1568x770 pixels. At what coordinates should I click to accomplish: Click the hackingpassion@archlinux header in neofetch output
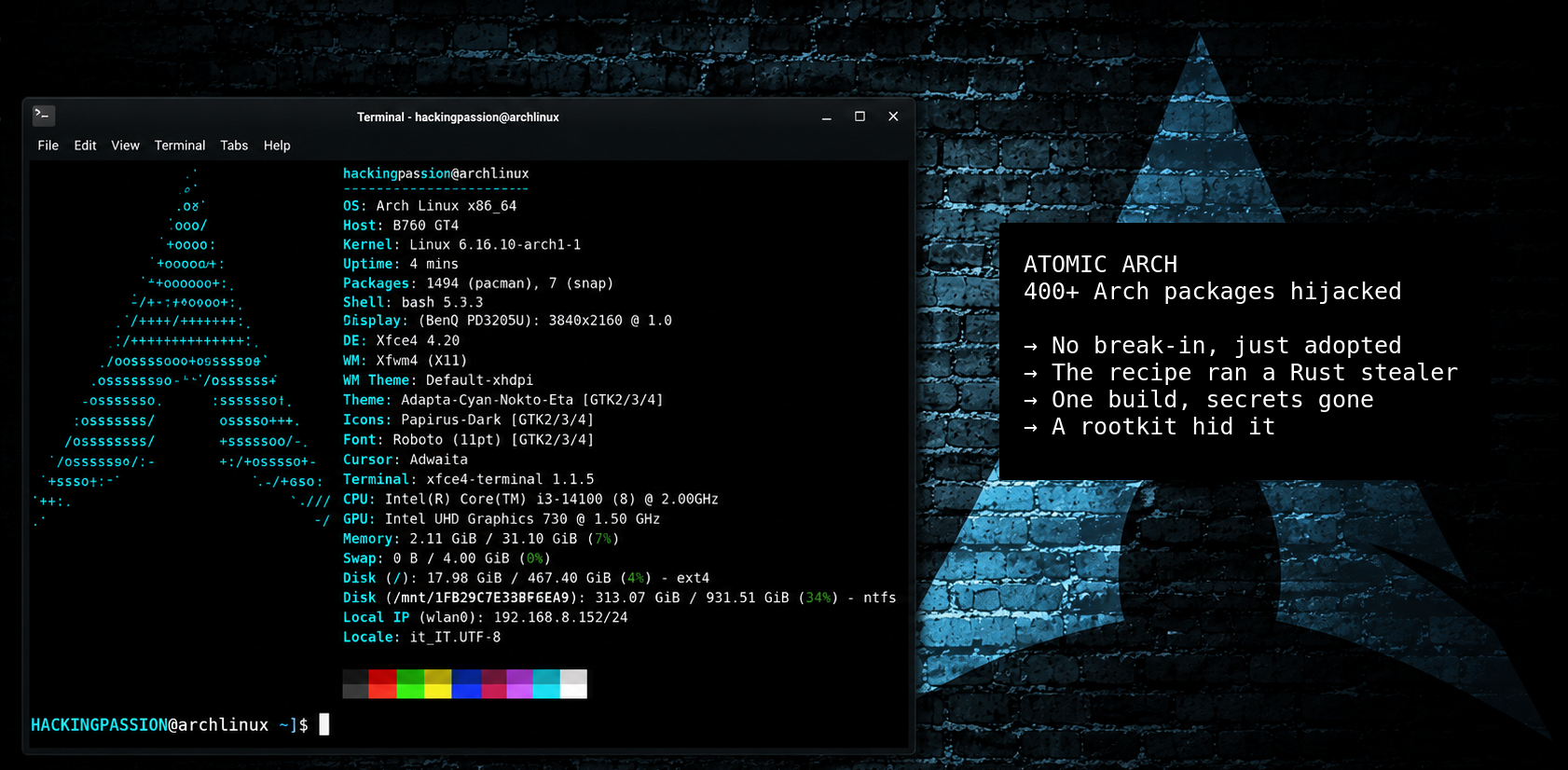tap(435, 173)
